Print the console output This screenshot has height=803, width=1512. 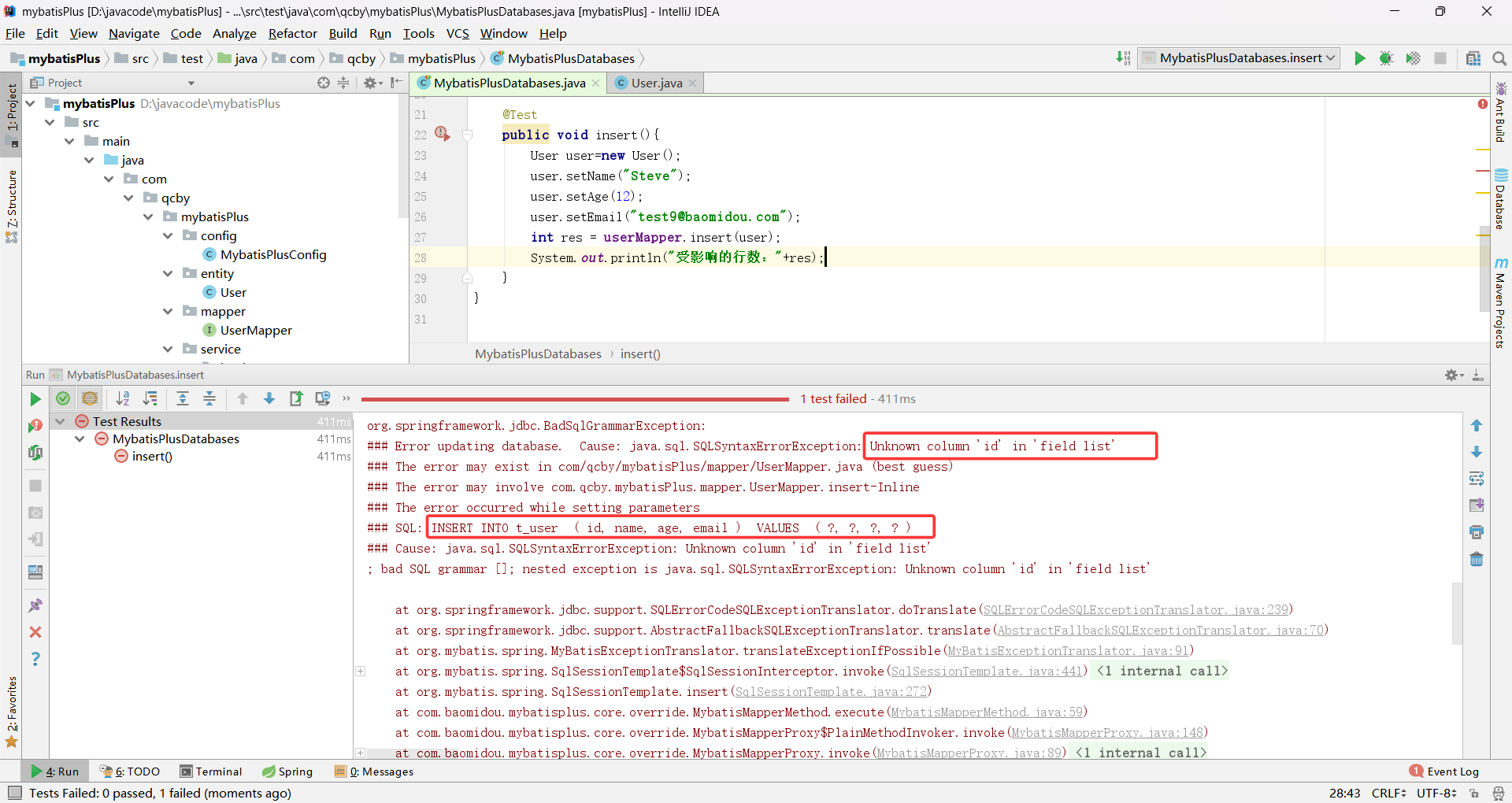(x=1477, y=532)
